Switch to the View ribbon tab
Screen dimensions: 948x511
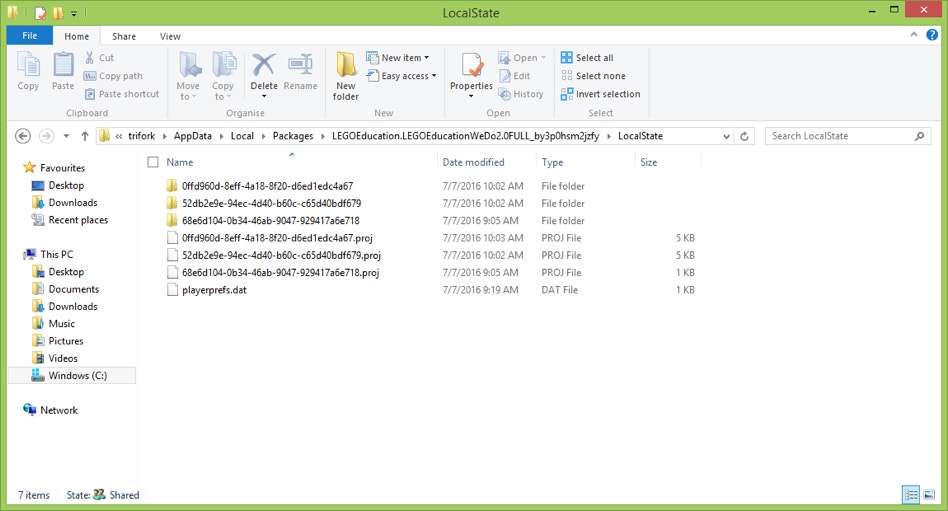(x=170, y=36)
